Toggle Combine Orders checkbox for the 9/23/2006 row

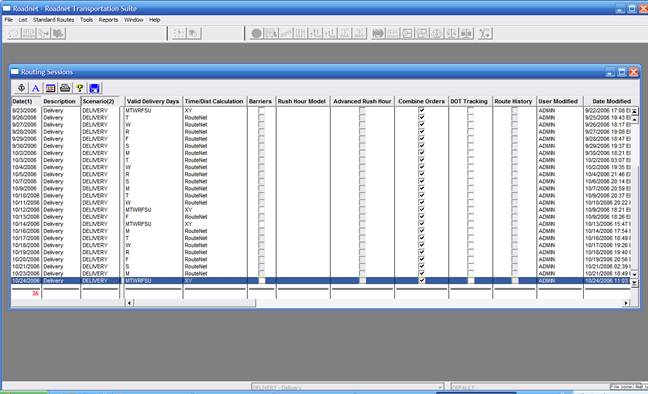[x=422, y=110]
